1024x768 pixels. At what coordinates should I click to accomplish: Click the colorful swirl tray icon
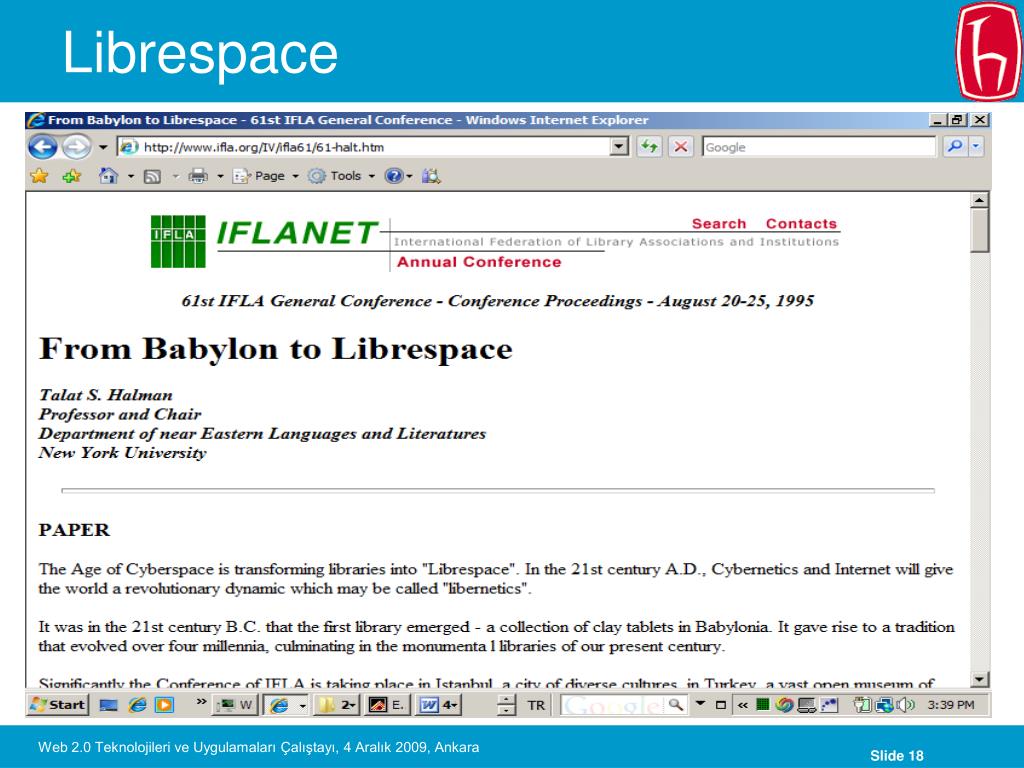tap(784, 705)
